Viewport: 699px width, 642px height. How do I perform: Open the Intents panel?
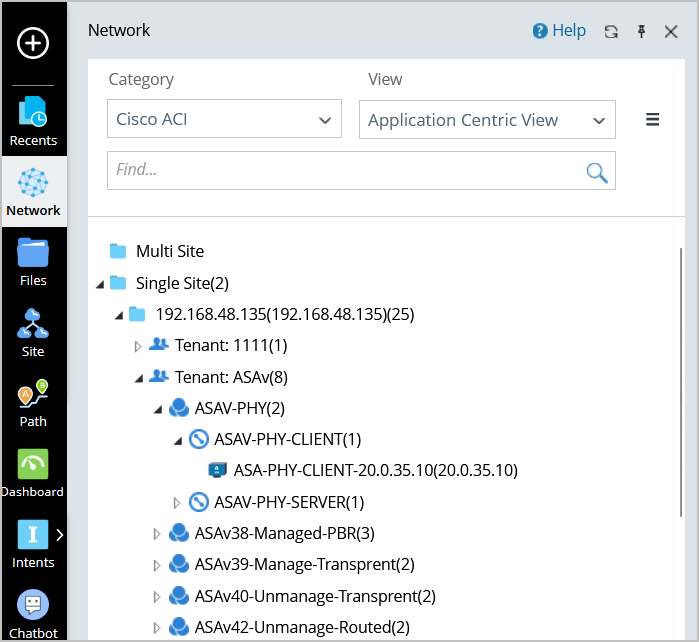pos(33,543)
